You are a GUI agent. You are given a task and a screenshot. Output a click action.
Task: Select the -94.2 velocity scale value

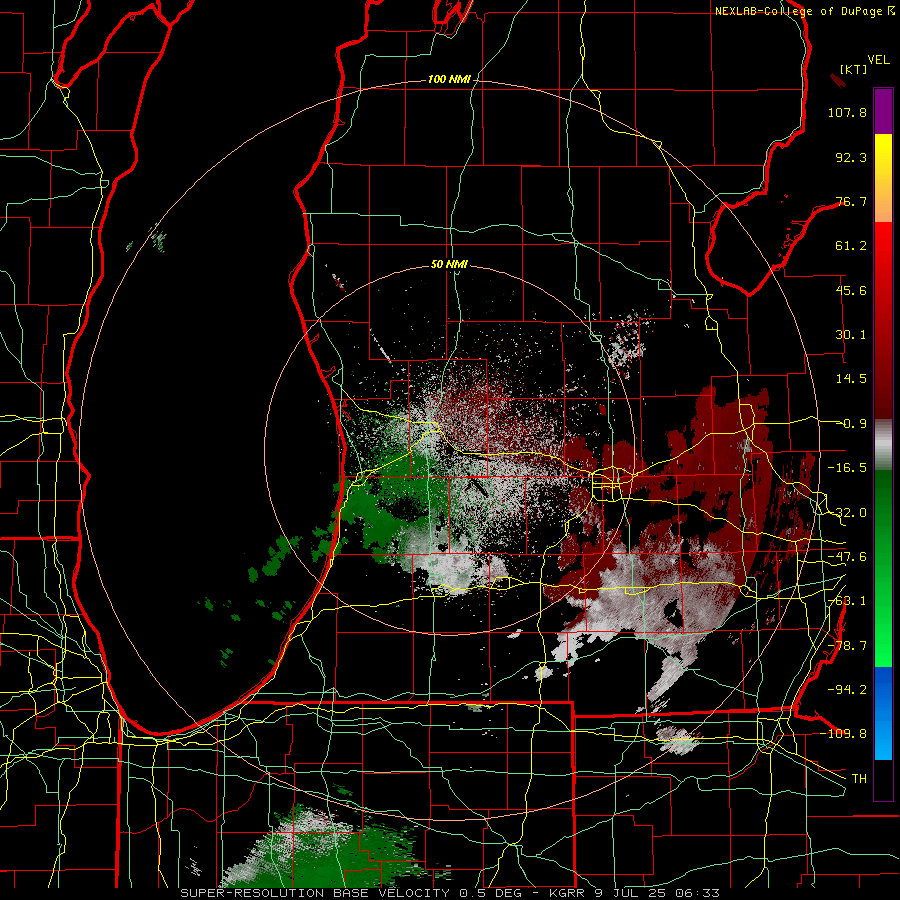(x=847, y=690)
